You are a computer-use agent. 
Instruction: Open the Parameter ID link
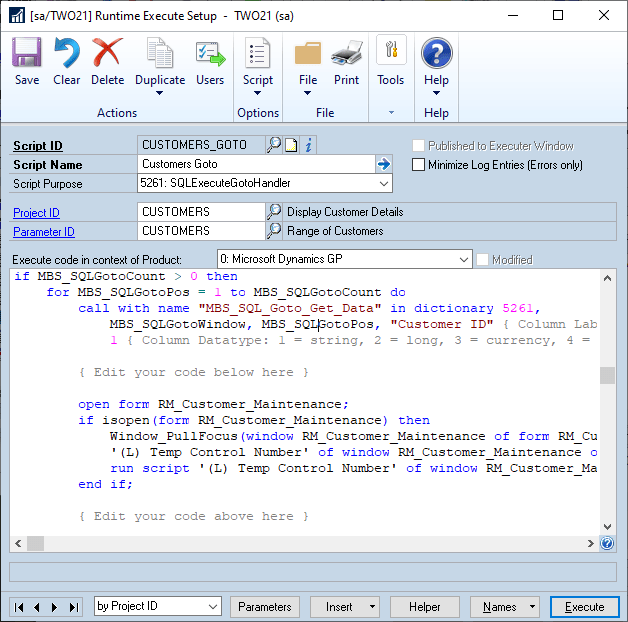click(44, 232)
